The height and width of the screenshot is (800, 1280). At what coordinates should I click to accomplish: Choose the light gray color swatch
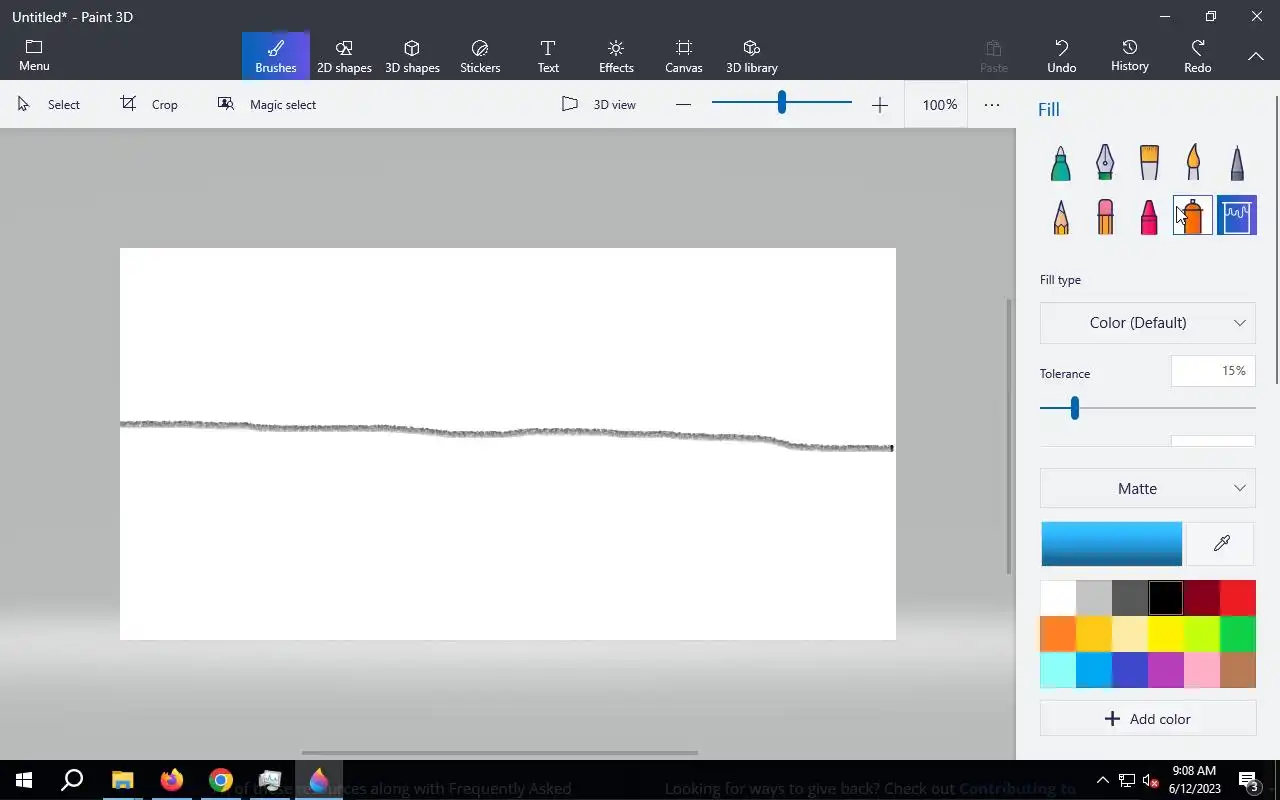(1094, 598)
